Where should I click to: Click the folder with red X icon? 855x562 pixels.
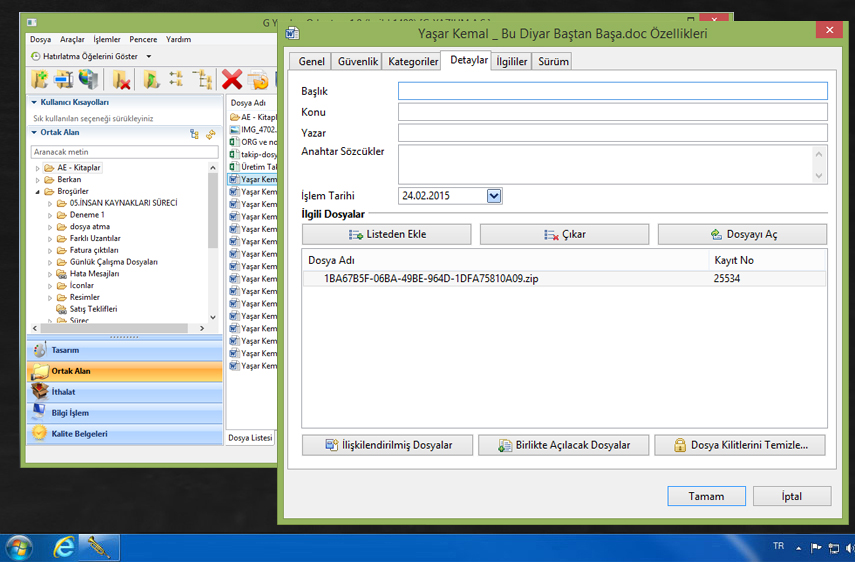click(x=122, y=80)
